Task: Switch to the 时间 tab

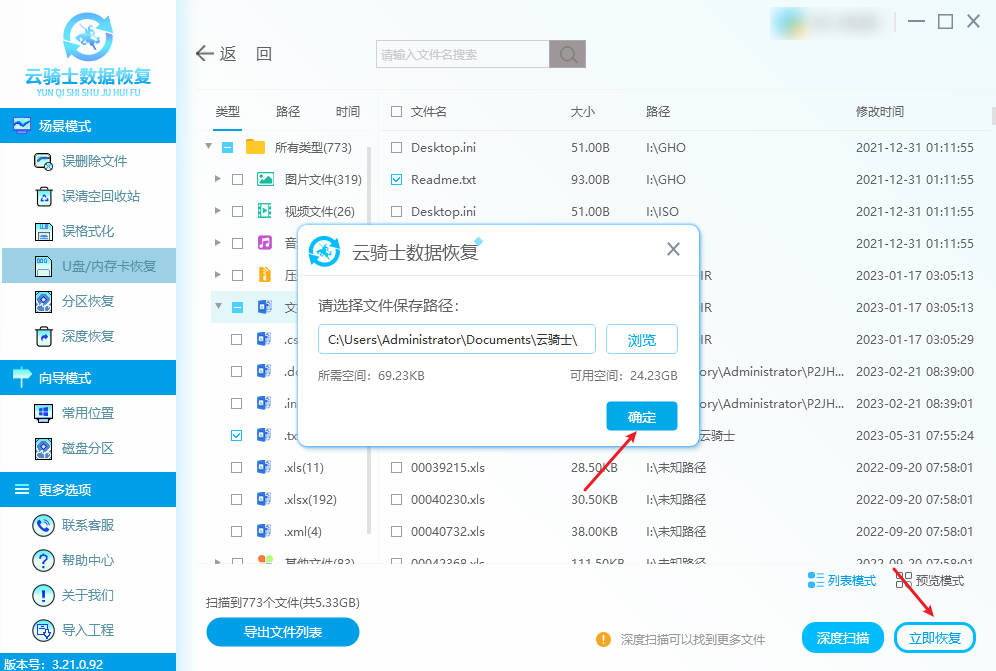Action: (x=348, y=112)
